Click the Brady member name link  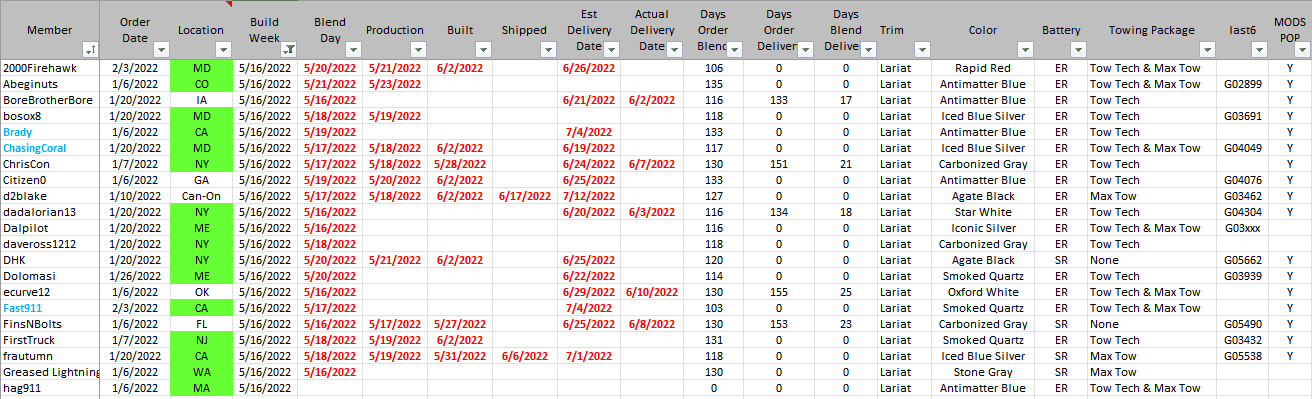point(19,132)
